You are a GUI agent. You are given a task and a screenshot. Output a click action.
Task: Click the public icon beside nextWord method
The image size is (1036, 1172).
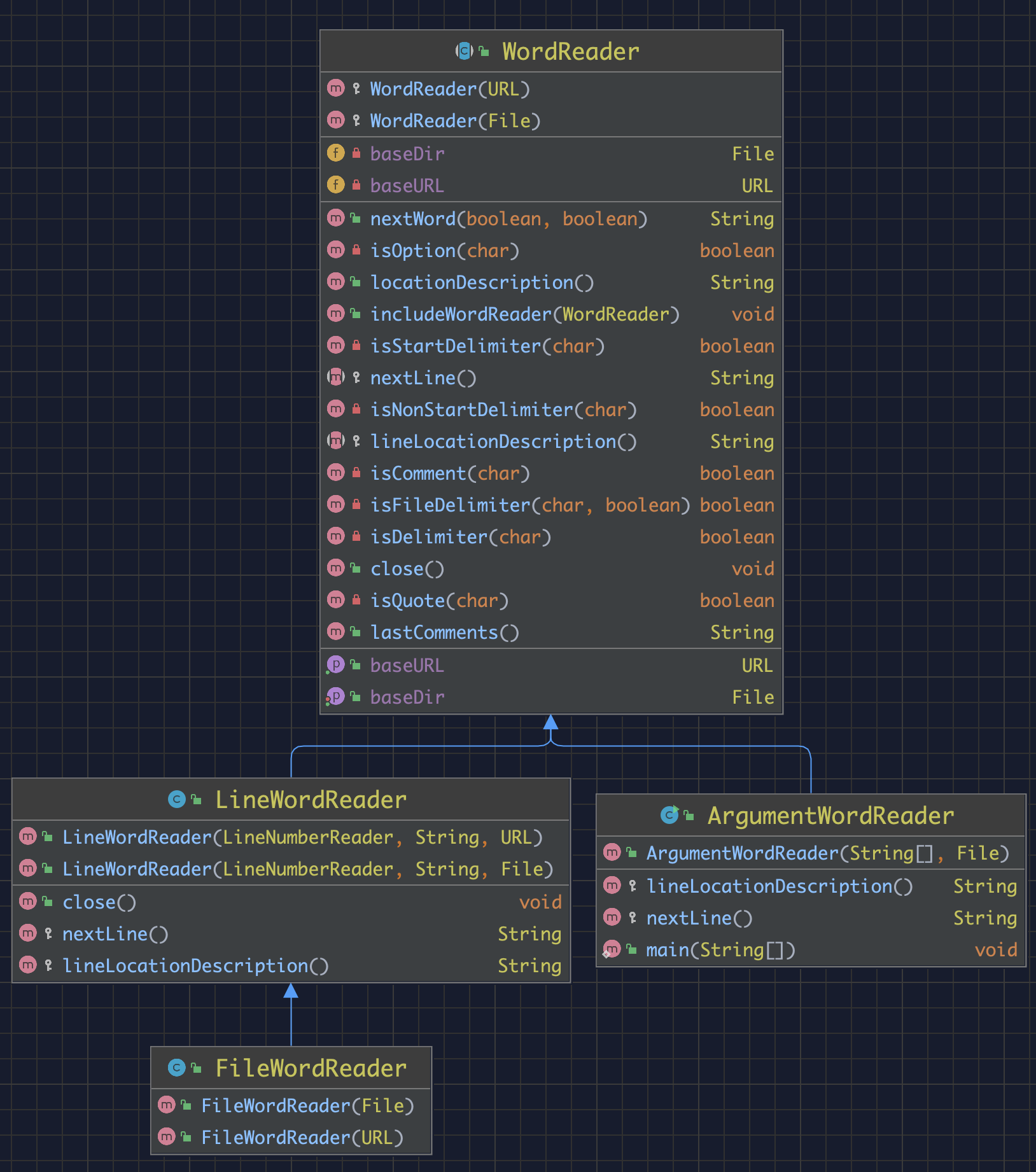[x=356, y=218]
